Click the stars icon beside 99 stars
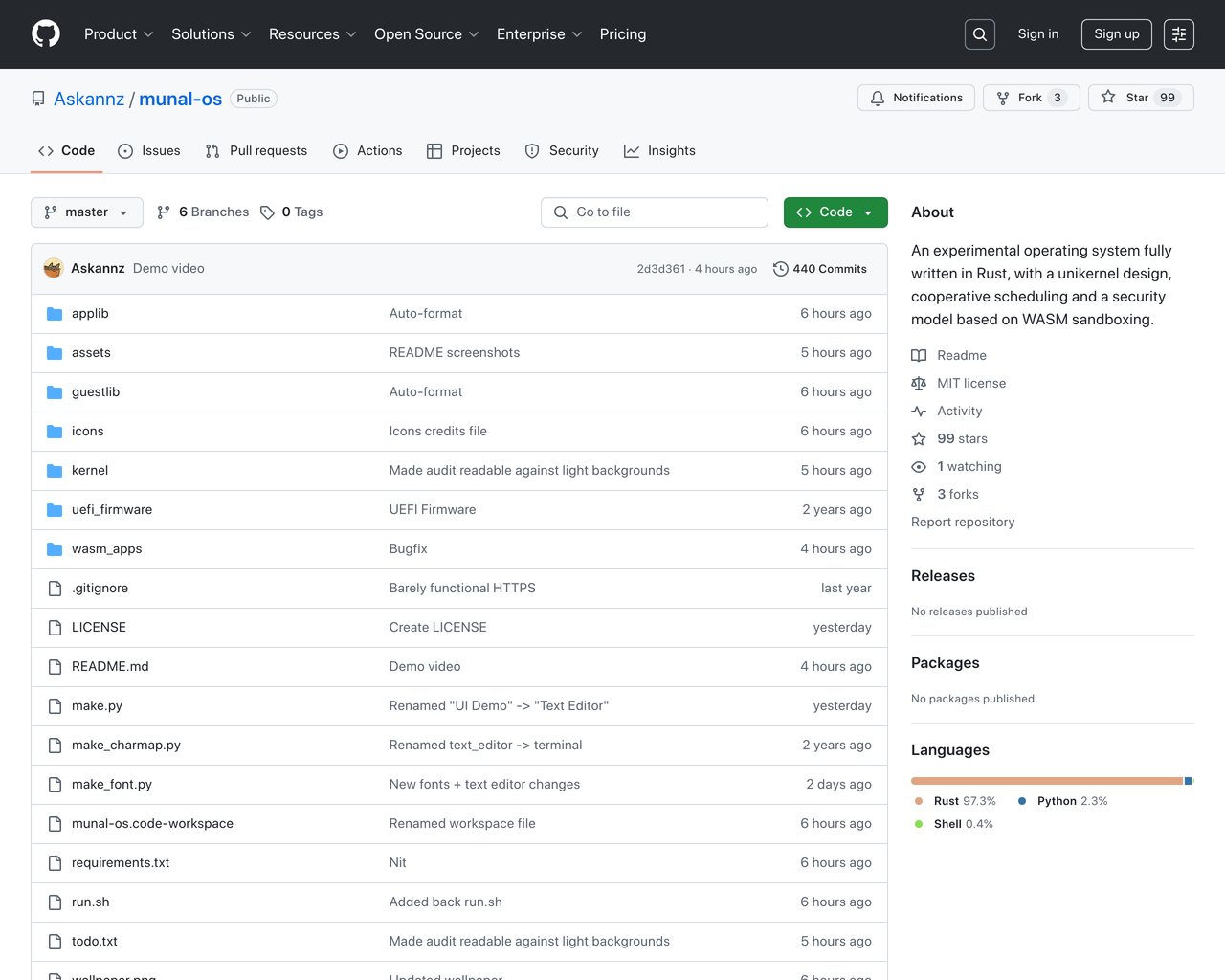The height and width of the screenshot is (980, 1225). pyautogui.click(x=919, y=439)
